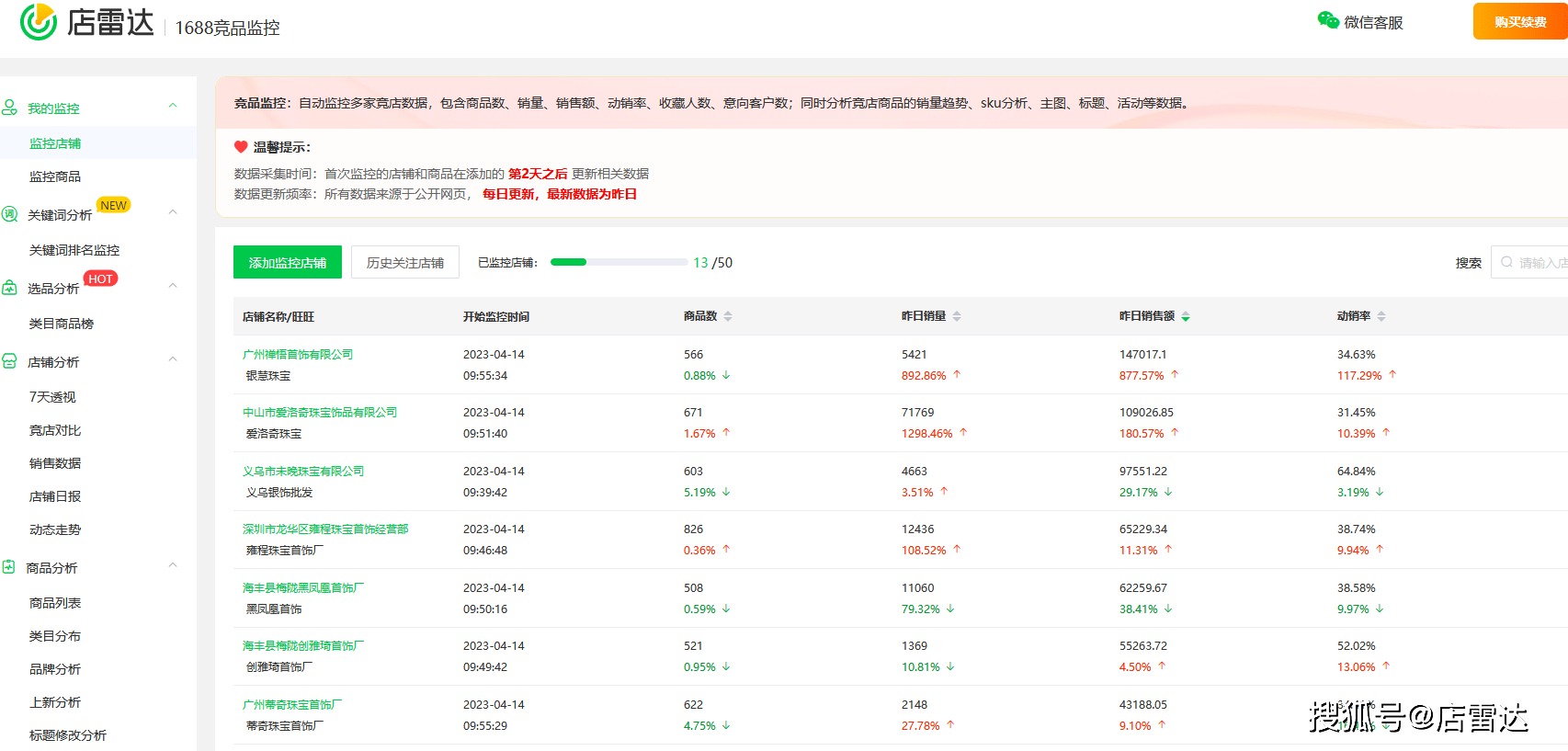The width and height of the screenshot is (1568, 751).
Task: Collapse the 选品分析 section
Action: tap(173, 286)
